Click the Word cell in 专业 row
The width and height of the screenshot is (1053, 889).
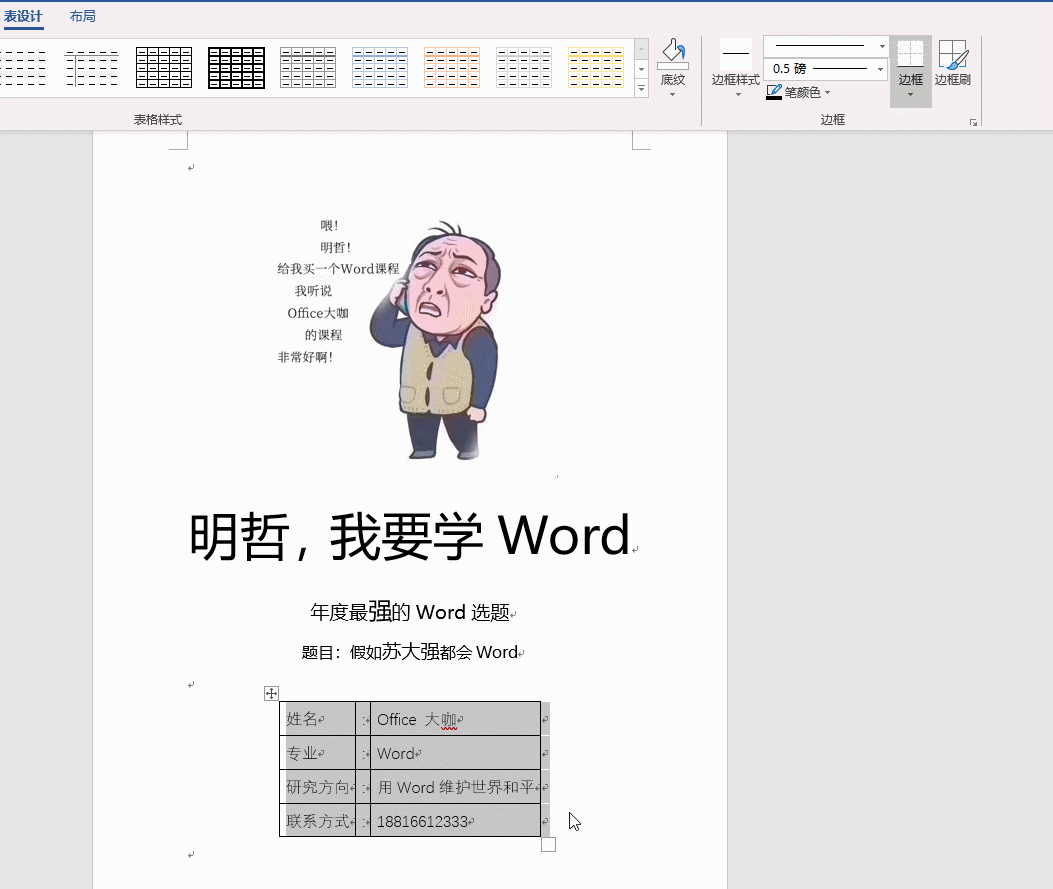coord(455,753)
